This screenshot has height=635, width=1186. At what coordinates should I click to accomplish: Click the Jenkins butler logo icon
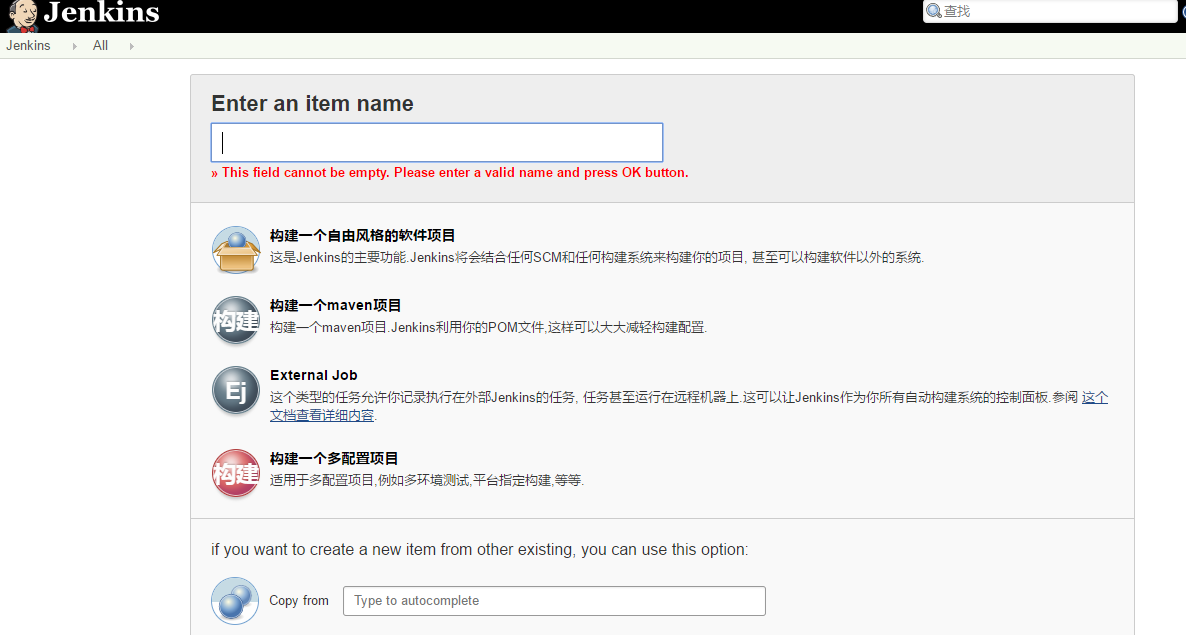(22, 16)
